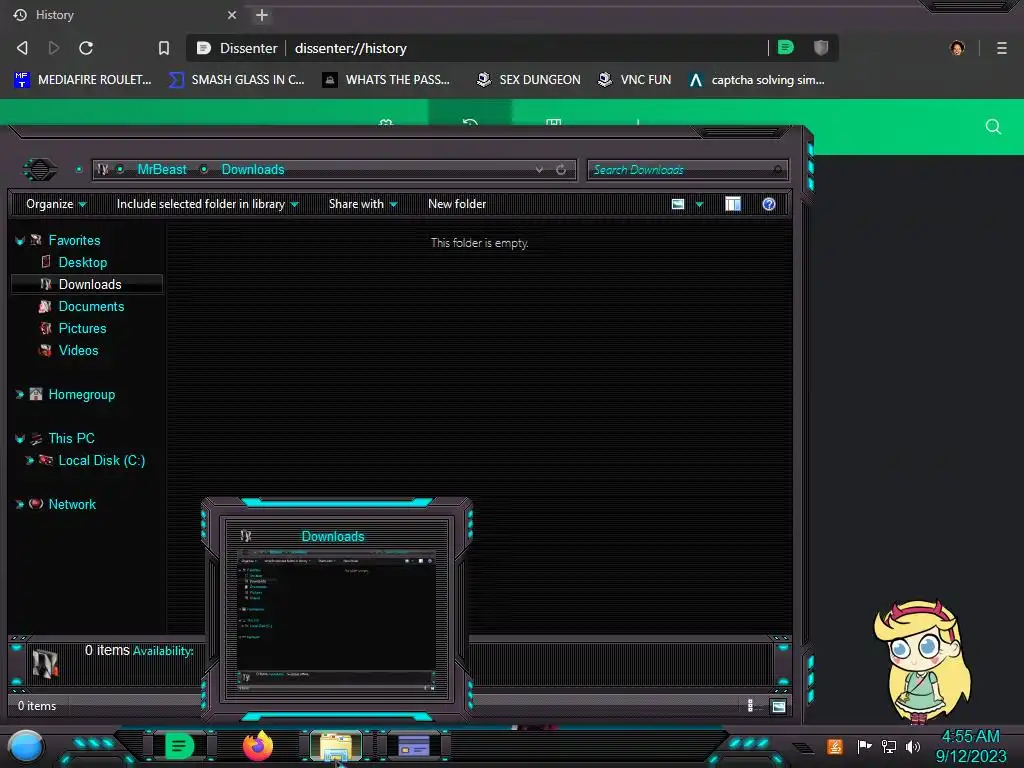Collapse the This PC node
Viewport: 1024px width, 768px height.
pos(20,439)
